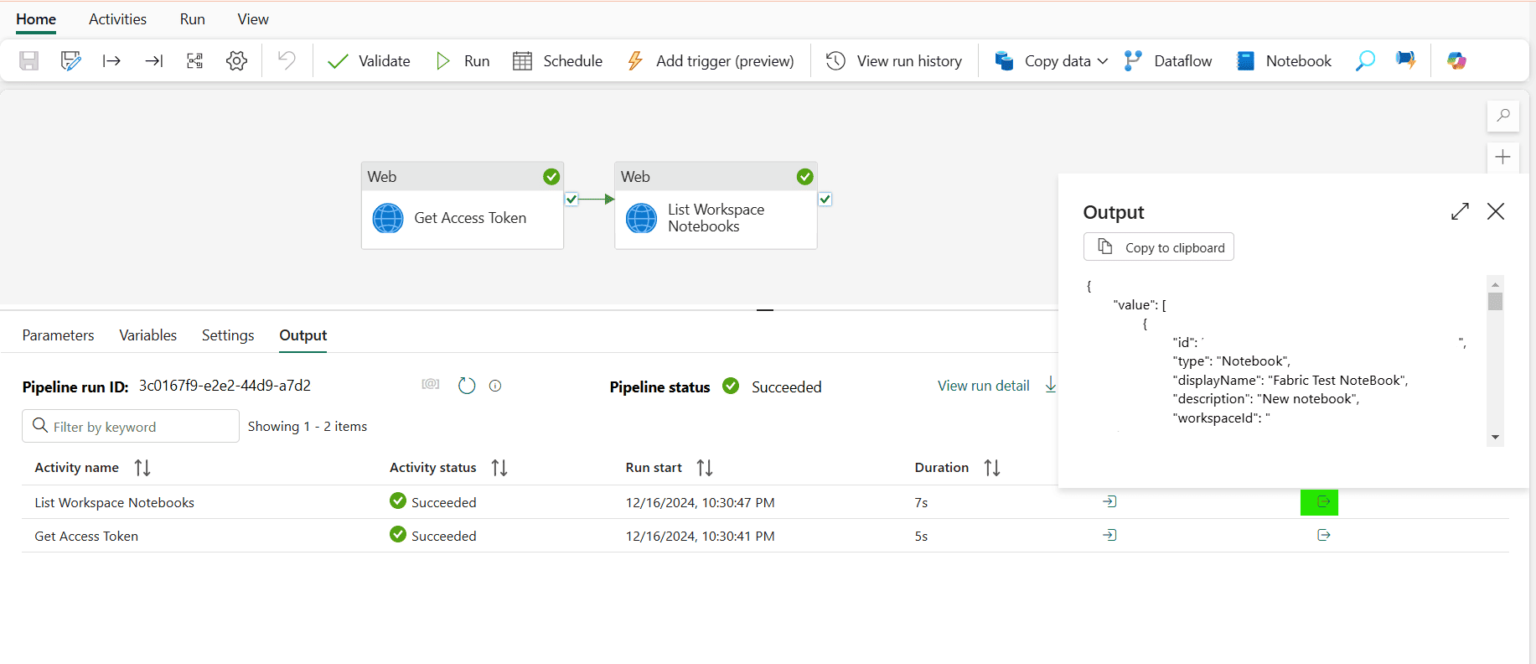Click the List Workspace Notebooks row name
Viewport: 1536px width, 664px height.
pos(114,502)
